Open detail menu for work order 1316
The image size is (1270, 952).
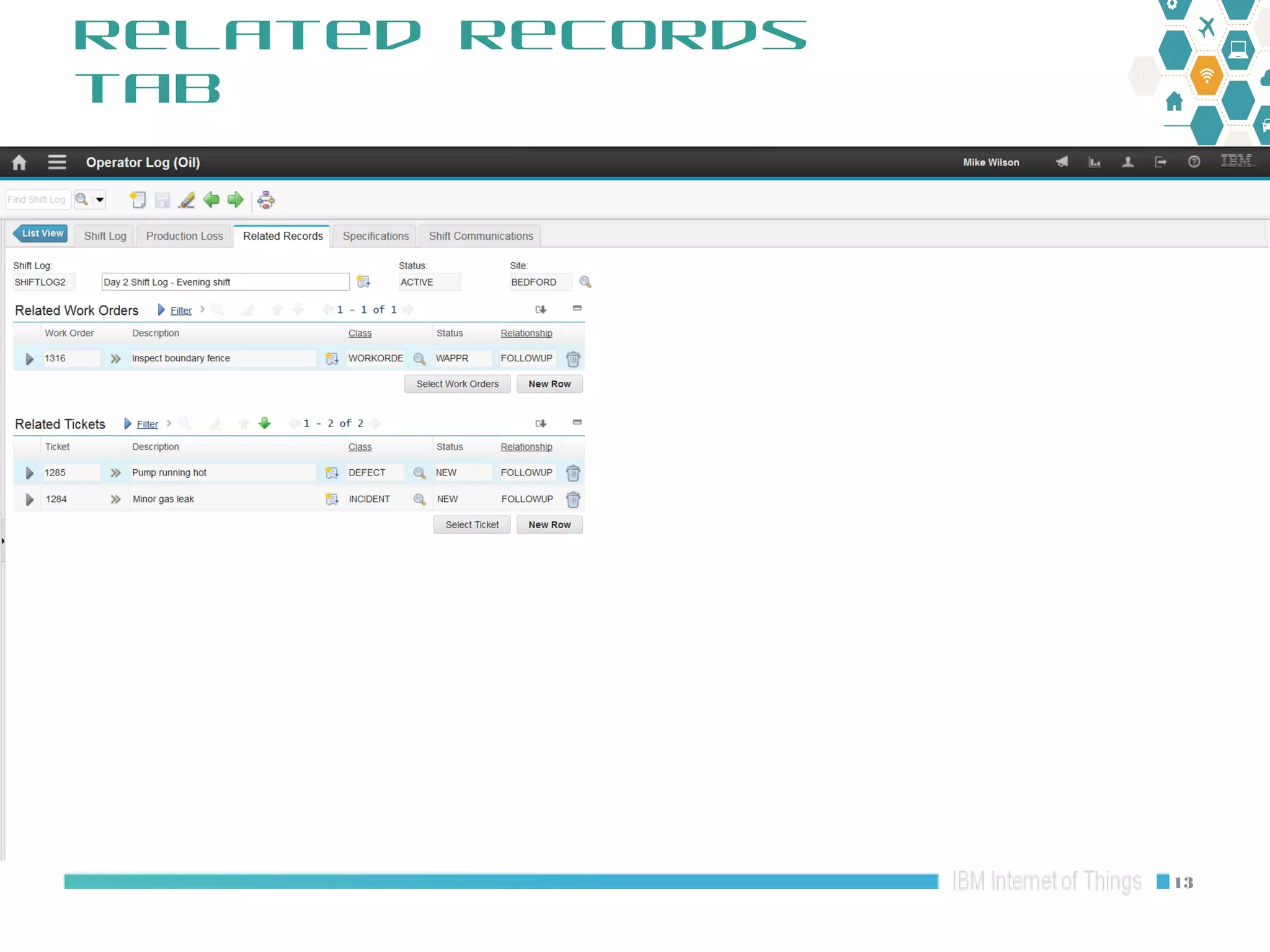pyautogui.click(x=115, y=359)
